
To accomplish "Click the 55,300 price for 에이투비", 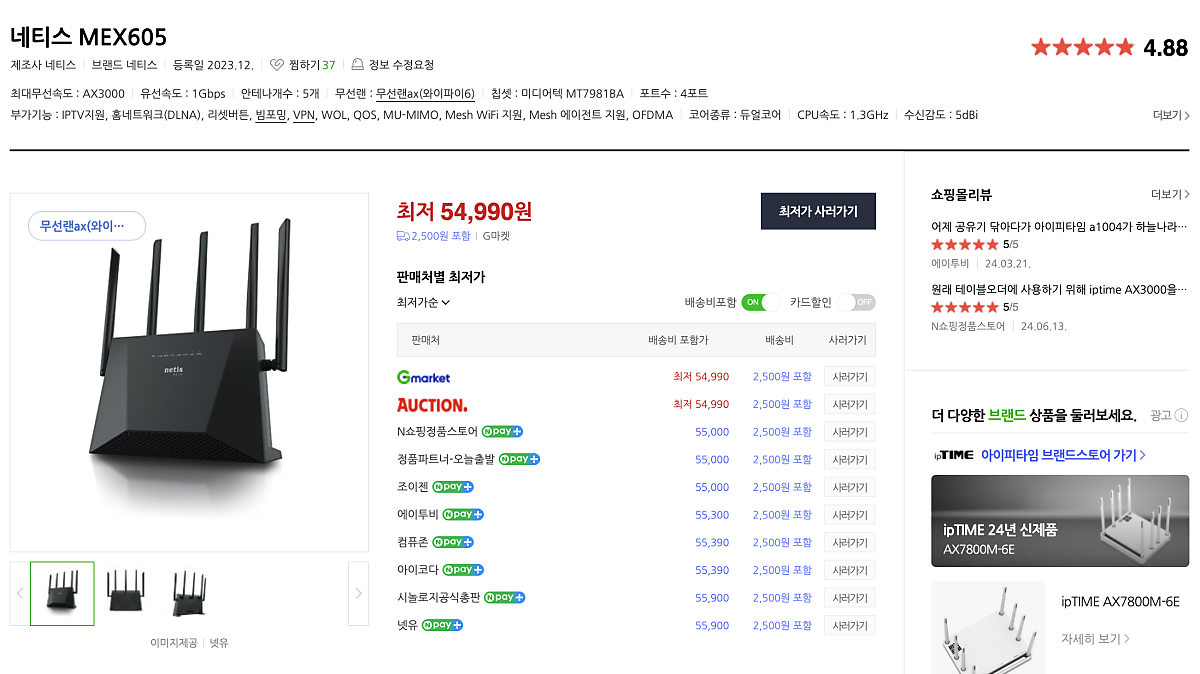I will pos(712,515).
